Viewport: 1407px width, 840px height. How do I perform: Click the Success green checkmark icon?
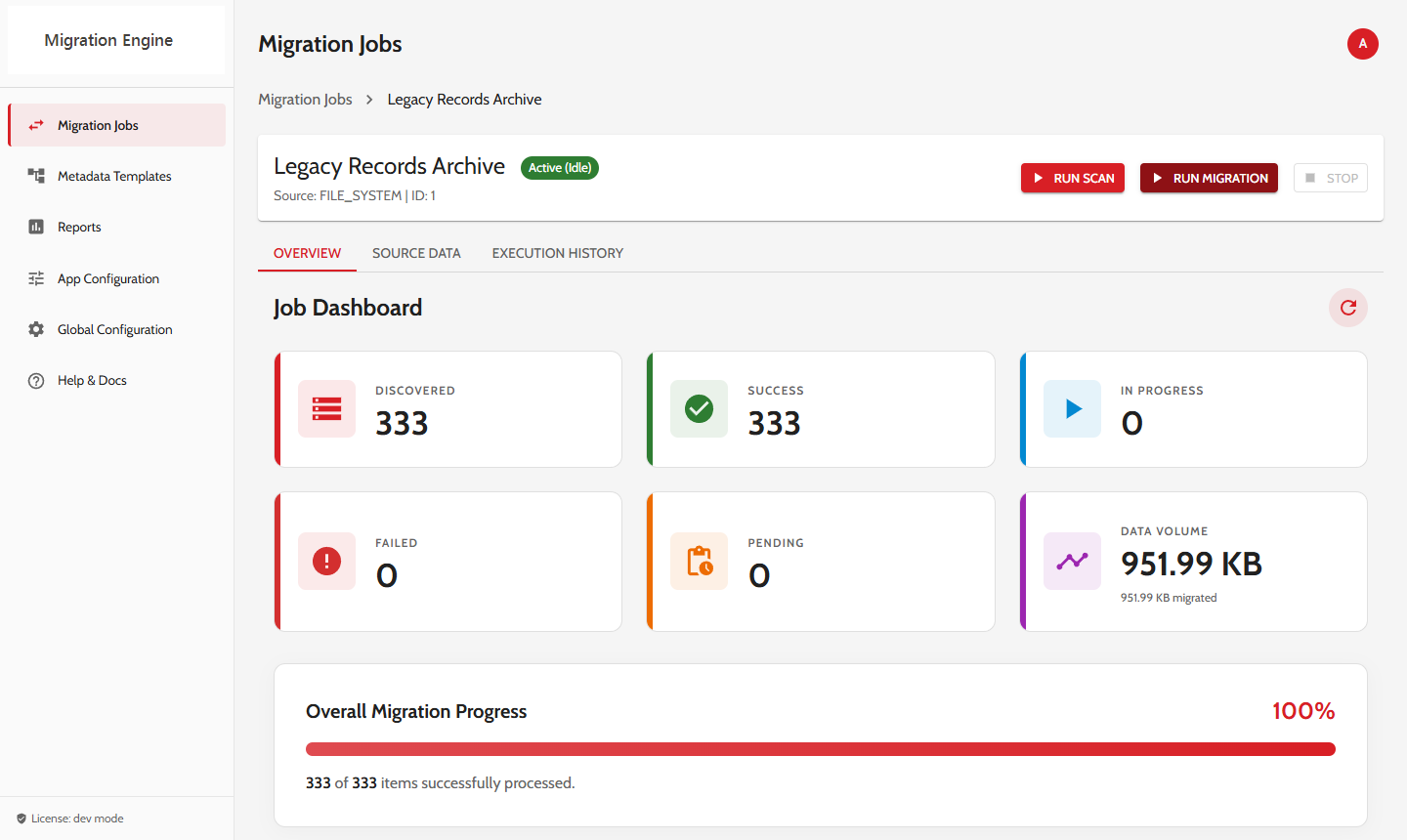point(699,408)
